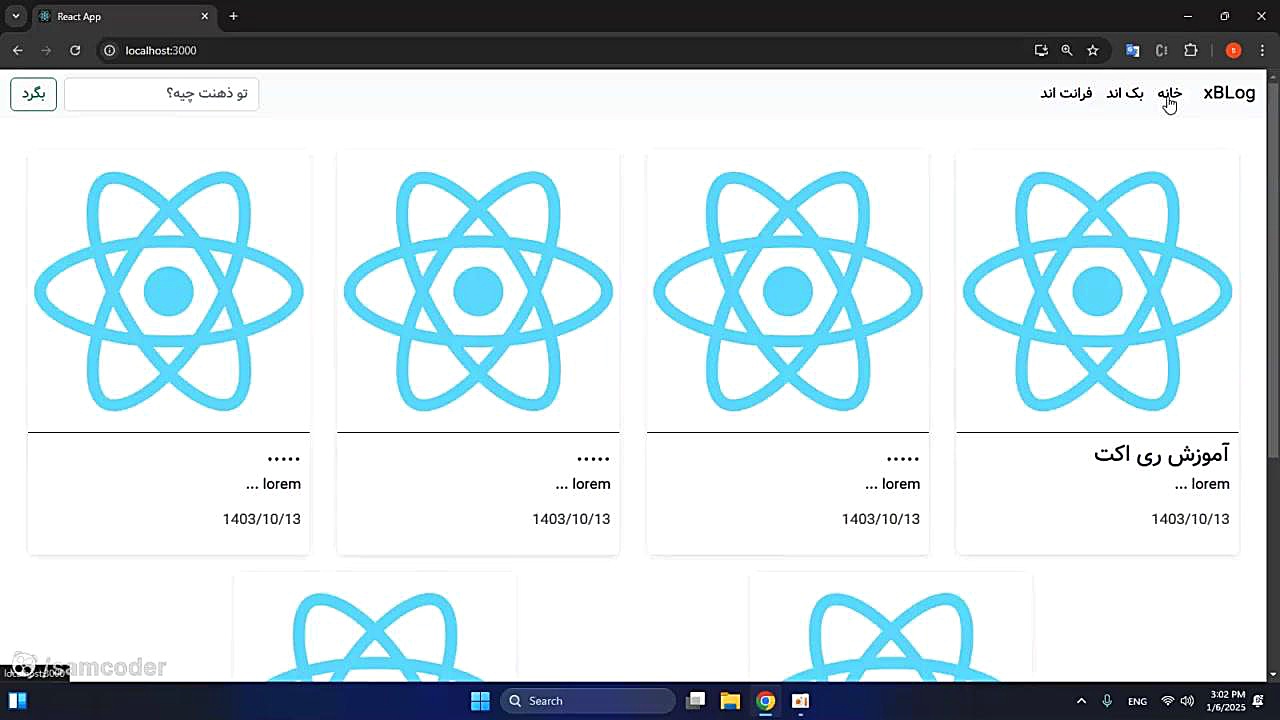The image size is (1280, 720).
Task: Select the React App tab
Action: pos(123,16)
